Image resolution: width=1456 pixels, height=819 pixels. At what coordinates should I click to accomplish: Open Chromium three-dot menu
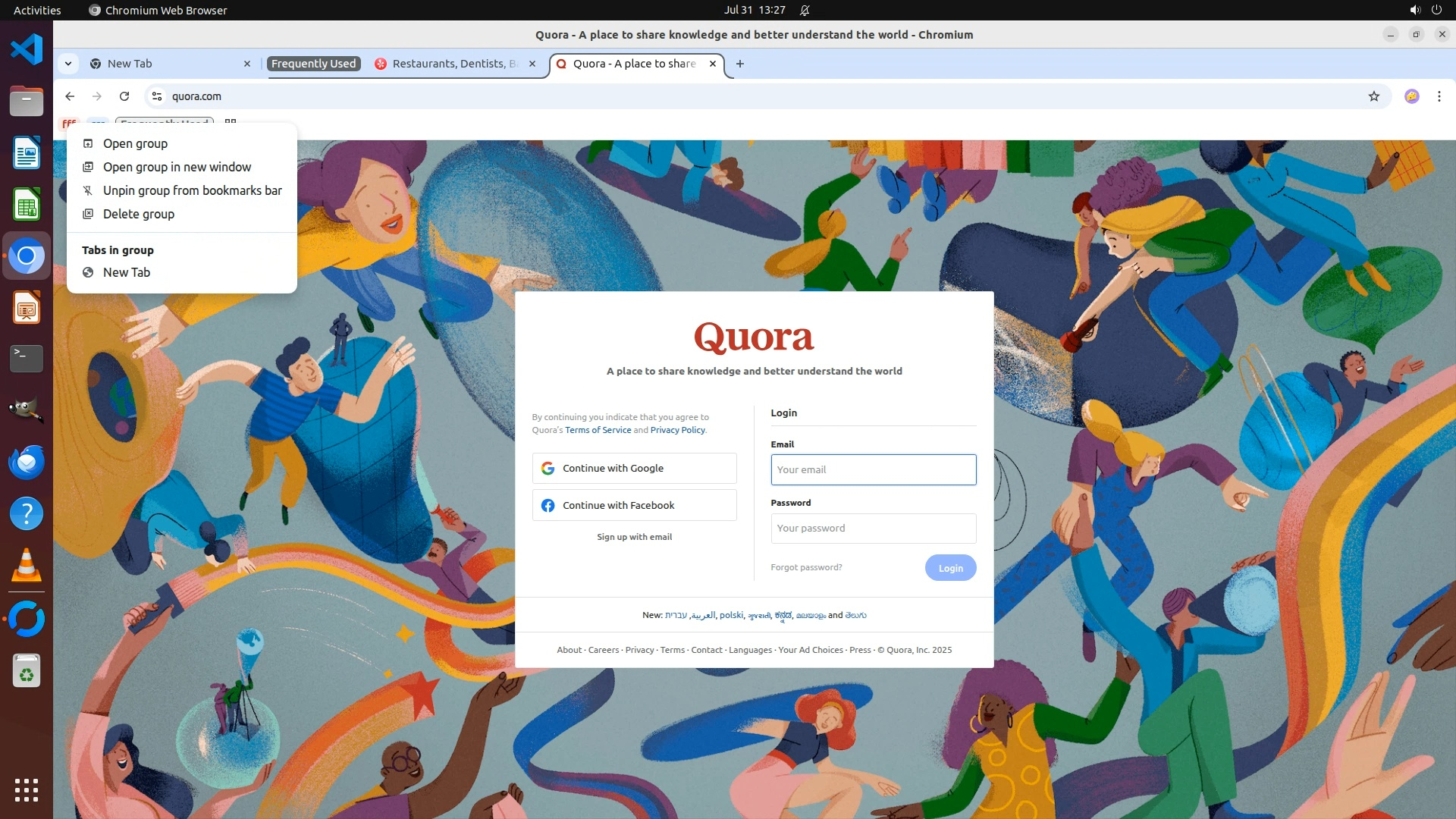pyautogui.click(x=1439, y=96)
